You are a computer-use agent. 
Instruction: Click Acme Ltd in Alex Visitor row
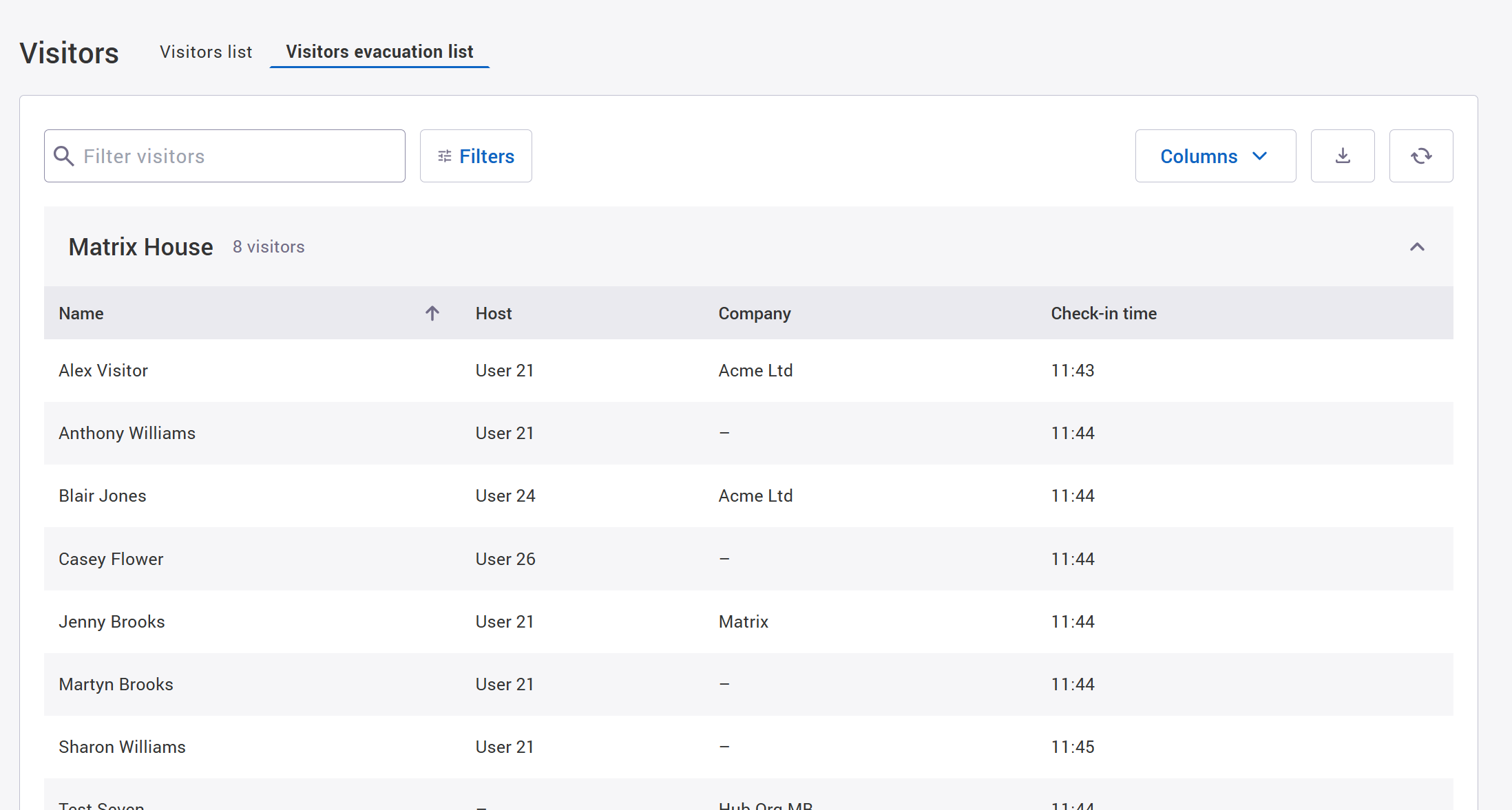point(755,371)
